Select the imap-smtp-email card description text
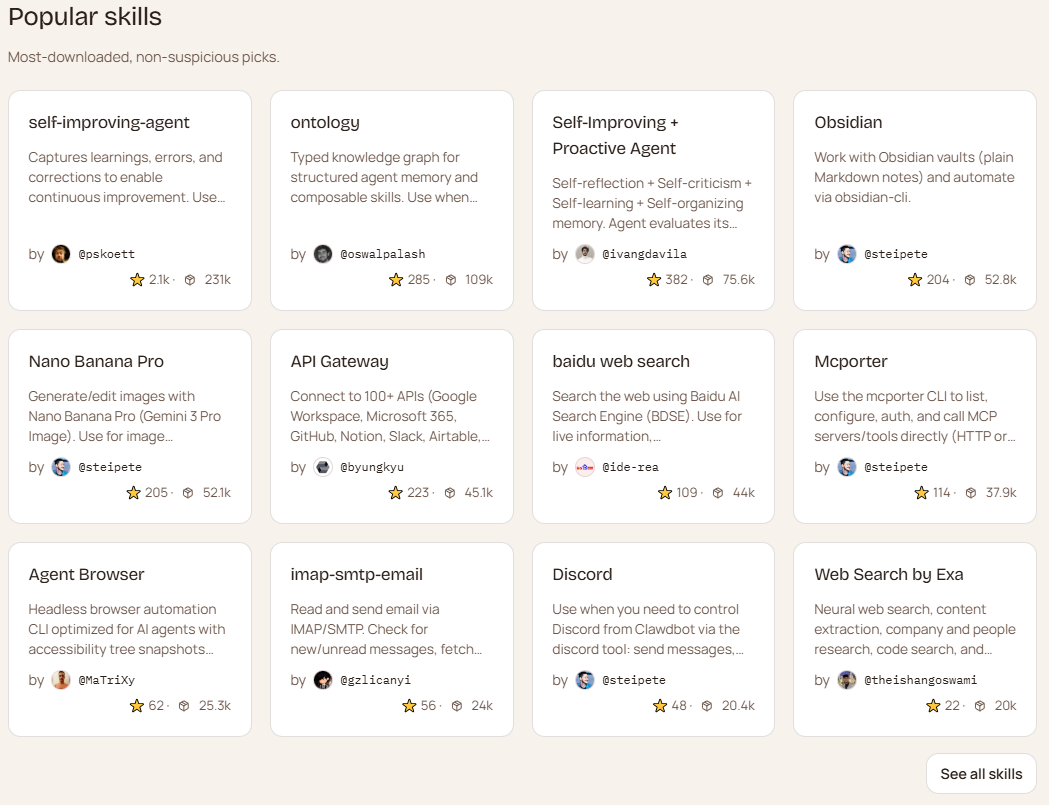Screen dimensions: 1049x805 (386, 629)
